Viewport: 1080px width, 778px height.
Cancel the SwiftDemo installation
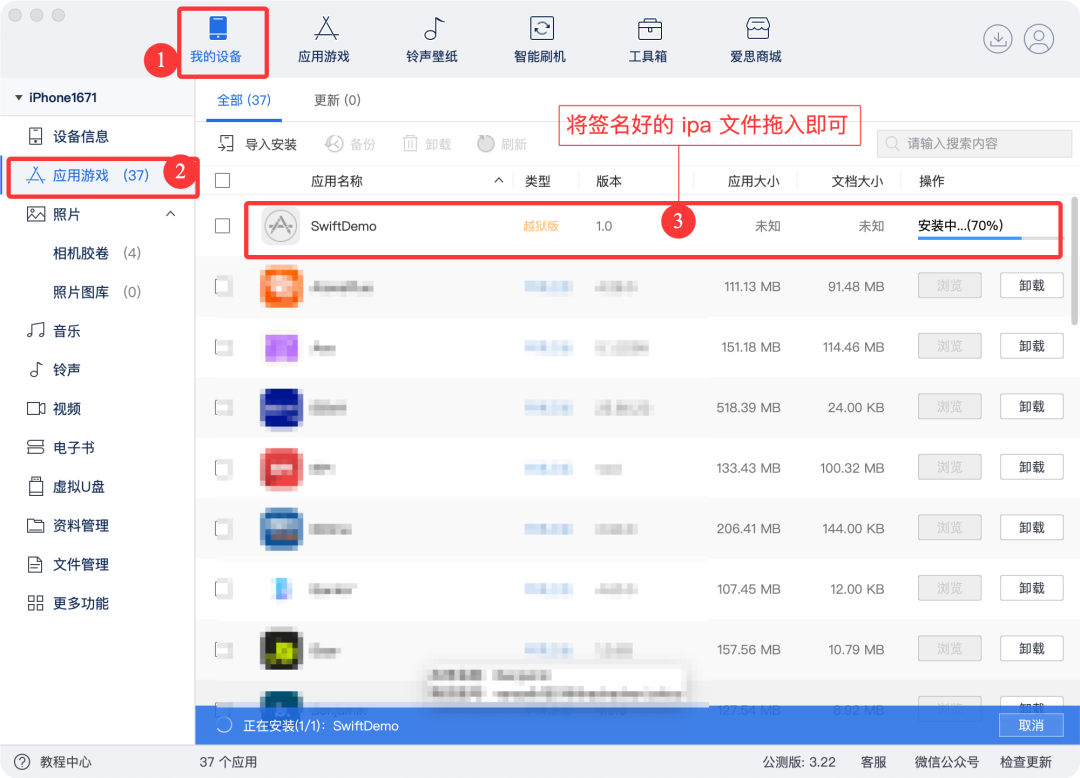click(1030, 725)
